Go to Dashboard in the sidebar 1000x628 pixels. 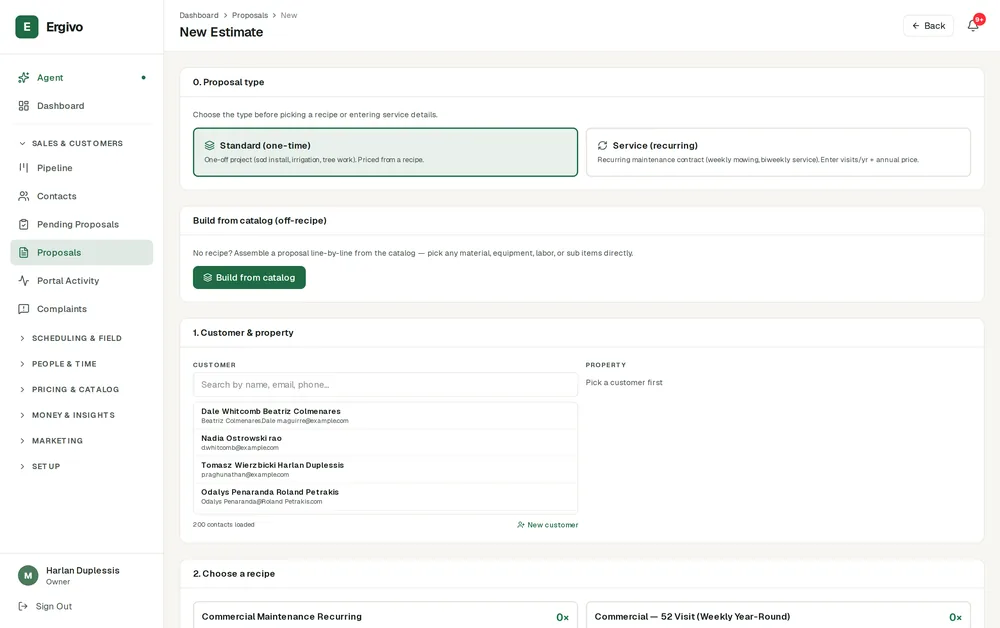[x=82, y=106]
